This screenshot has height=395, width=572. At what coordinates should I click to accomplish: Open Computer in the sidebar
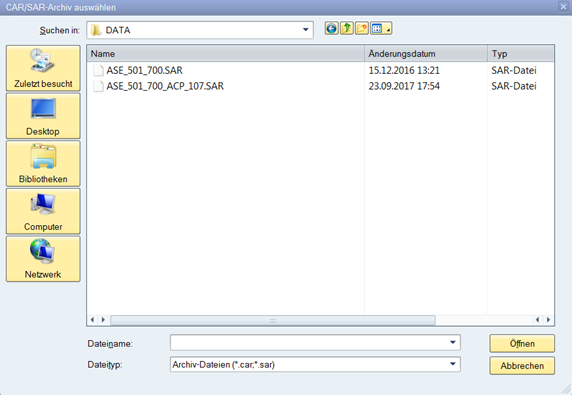43,211
